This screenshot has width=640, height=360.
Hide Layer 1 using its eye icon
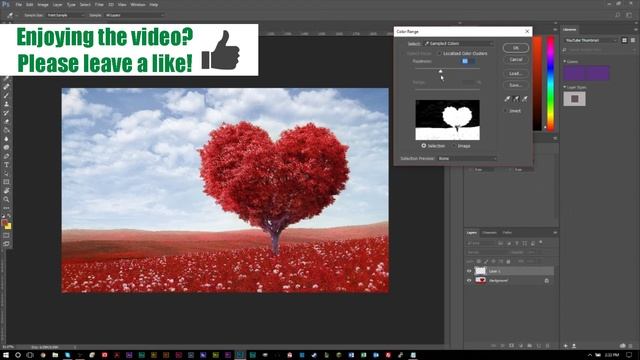(469, 271)
